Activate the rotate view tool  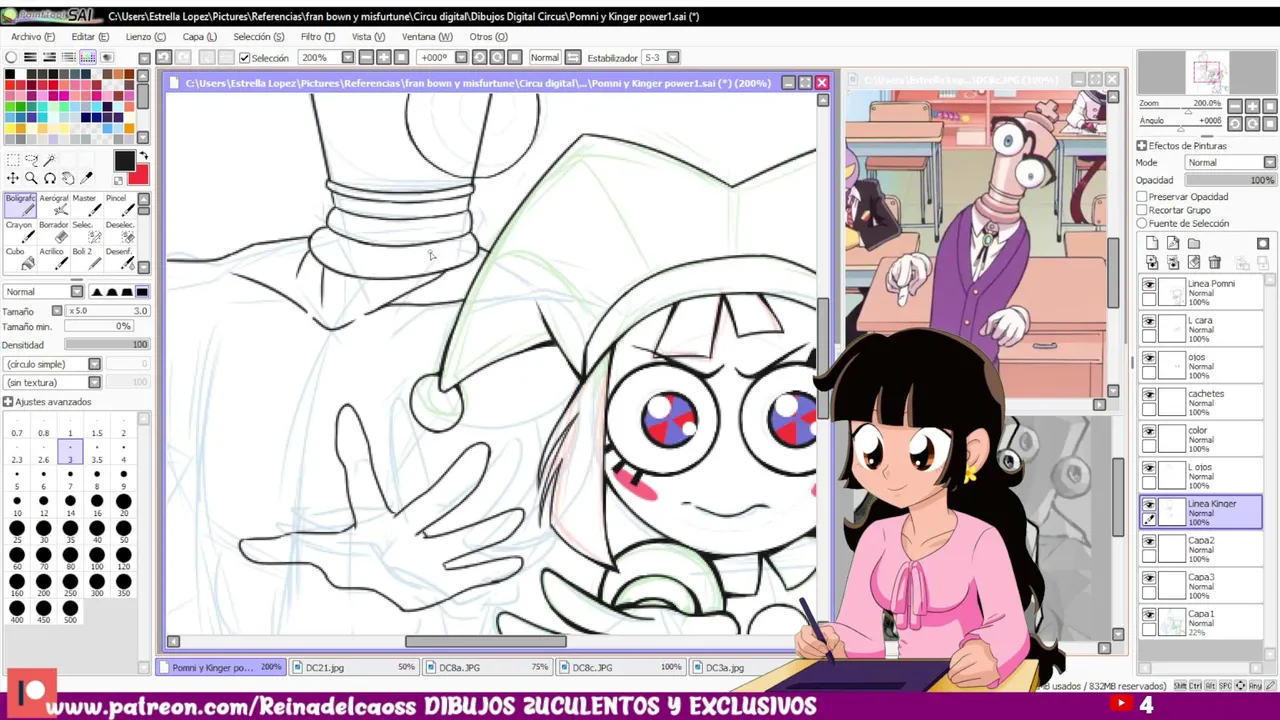point(50,178)
